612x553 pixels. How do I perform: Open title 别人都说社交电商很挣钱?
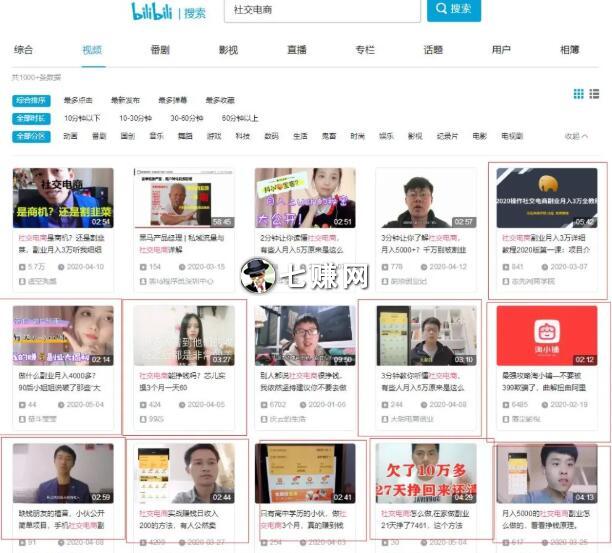pyautogui.click(x=303, y=382)
